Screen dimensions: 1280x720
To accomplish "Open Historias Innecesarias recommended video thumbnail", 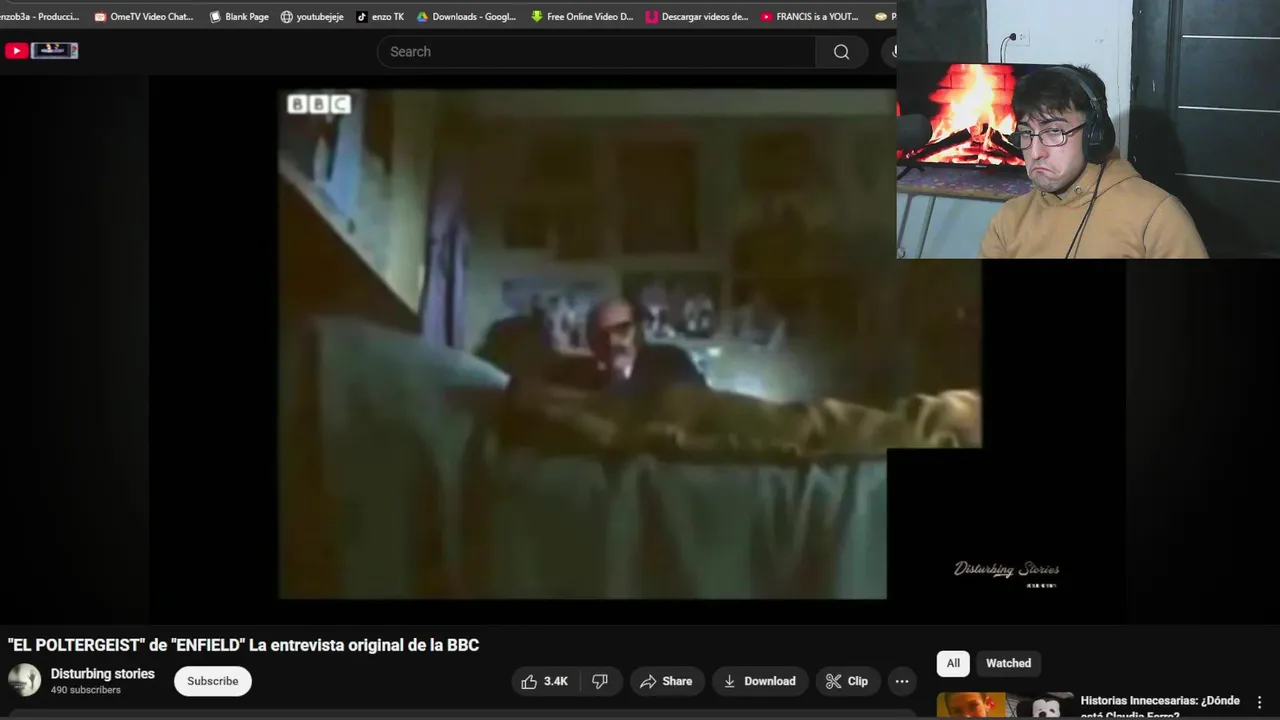I will 1004,705.
